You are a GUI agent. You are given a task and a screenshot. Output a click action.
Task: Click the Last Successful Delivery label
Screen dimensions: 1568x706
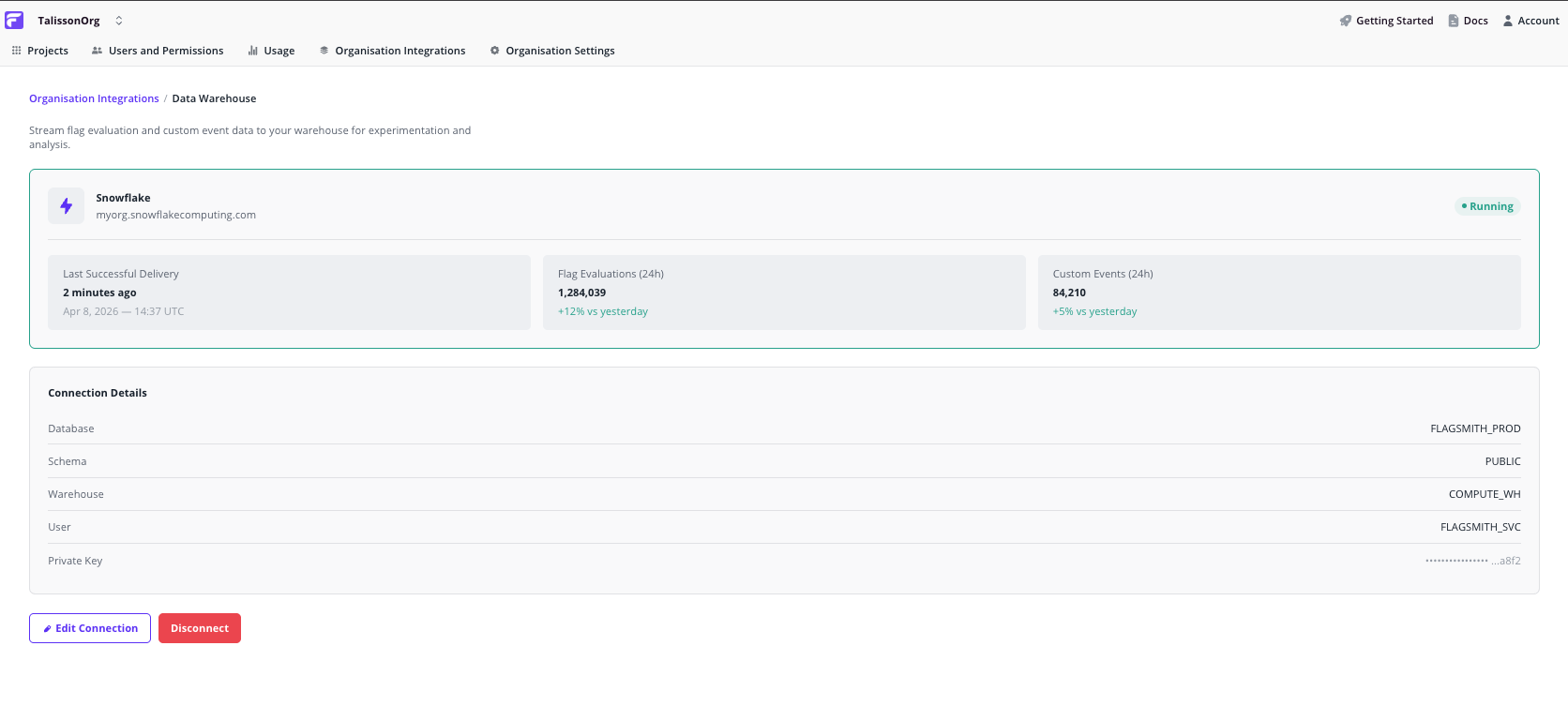tap(121, 274)
